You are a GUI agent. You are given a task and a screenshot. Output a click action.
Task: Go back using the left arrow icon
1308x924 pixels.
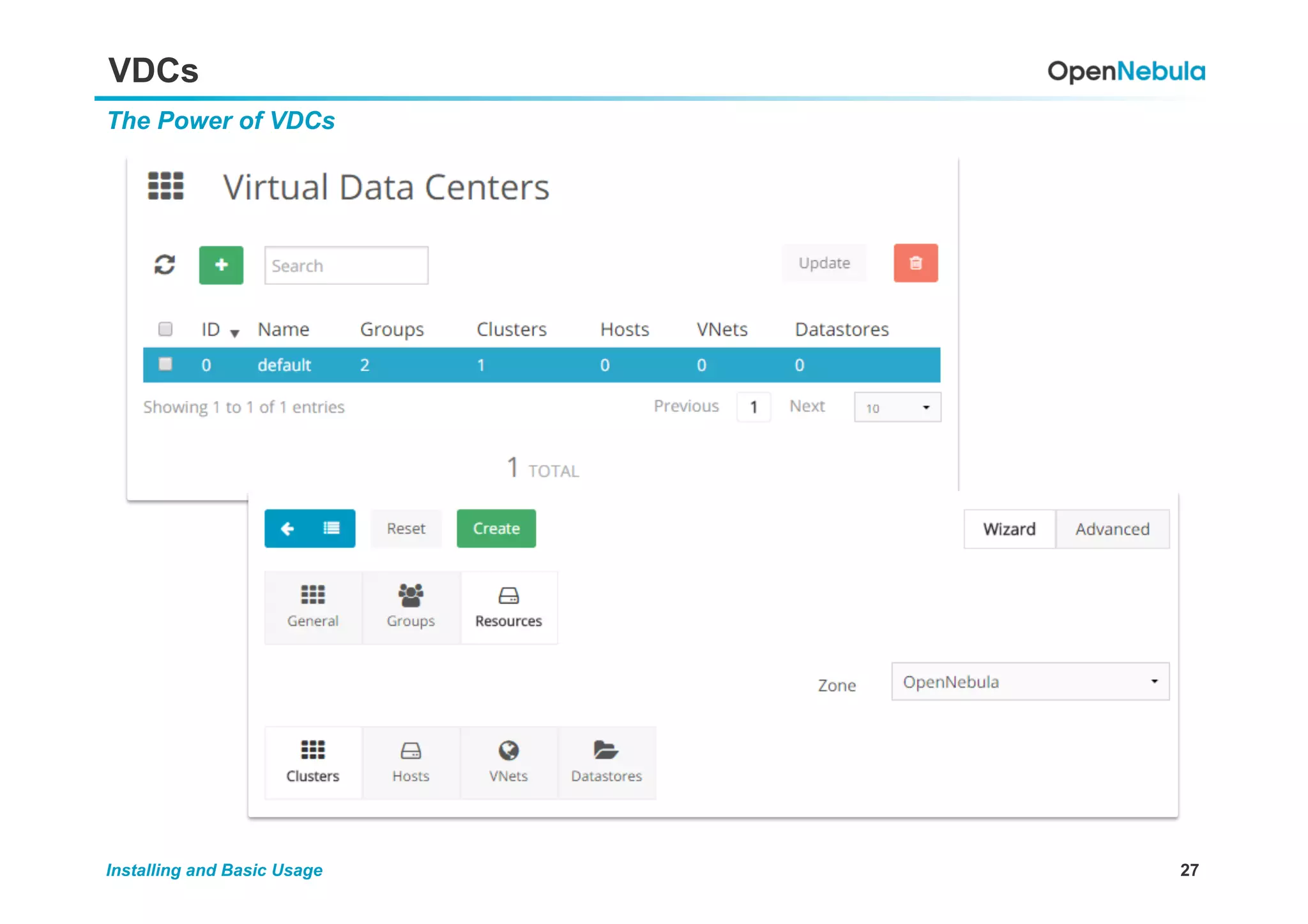point(287,529)
